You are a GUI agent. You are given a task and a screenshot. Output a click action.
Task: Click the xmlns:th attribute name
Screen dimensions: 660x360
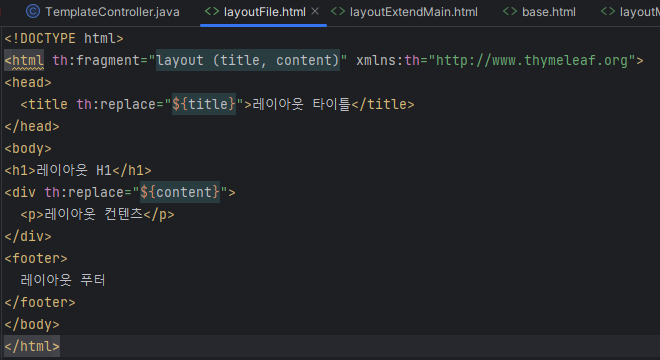pyautogui.click(x=388, y=60)
